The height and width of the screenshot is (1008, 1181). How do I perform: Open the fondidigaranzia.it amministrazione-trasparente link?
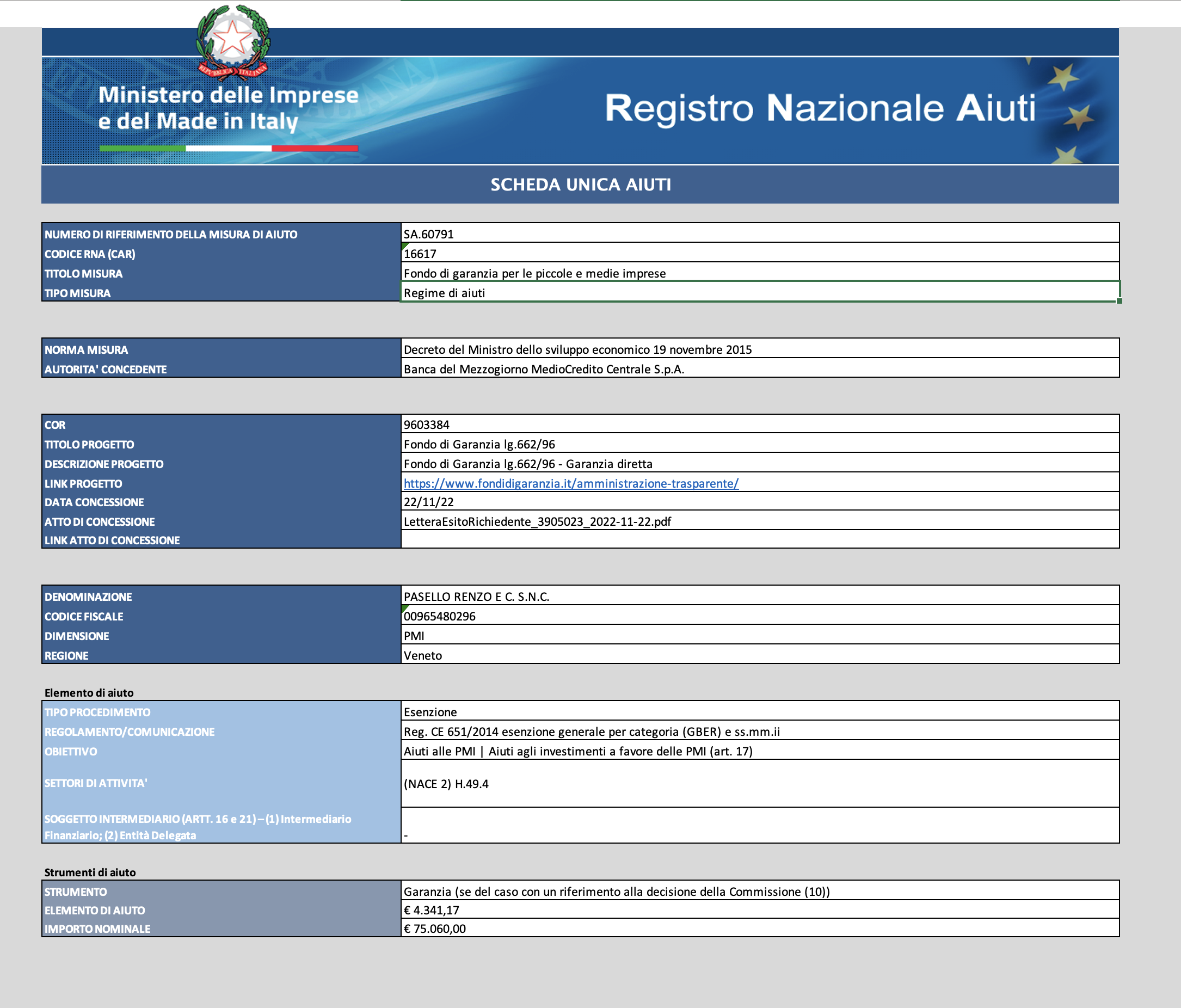click(x=570, y=483)
